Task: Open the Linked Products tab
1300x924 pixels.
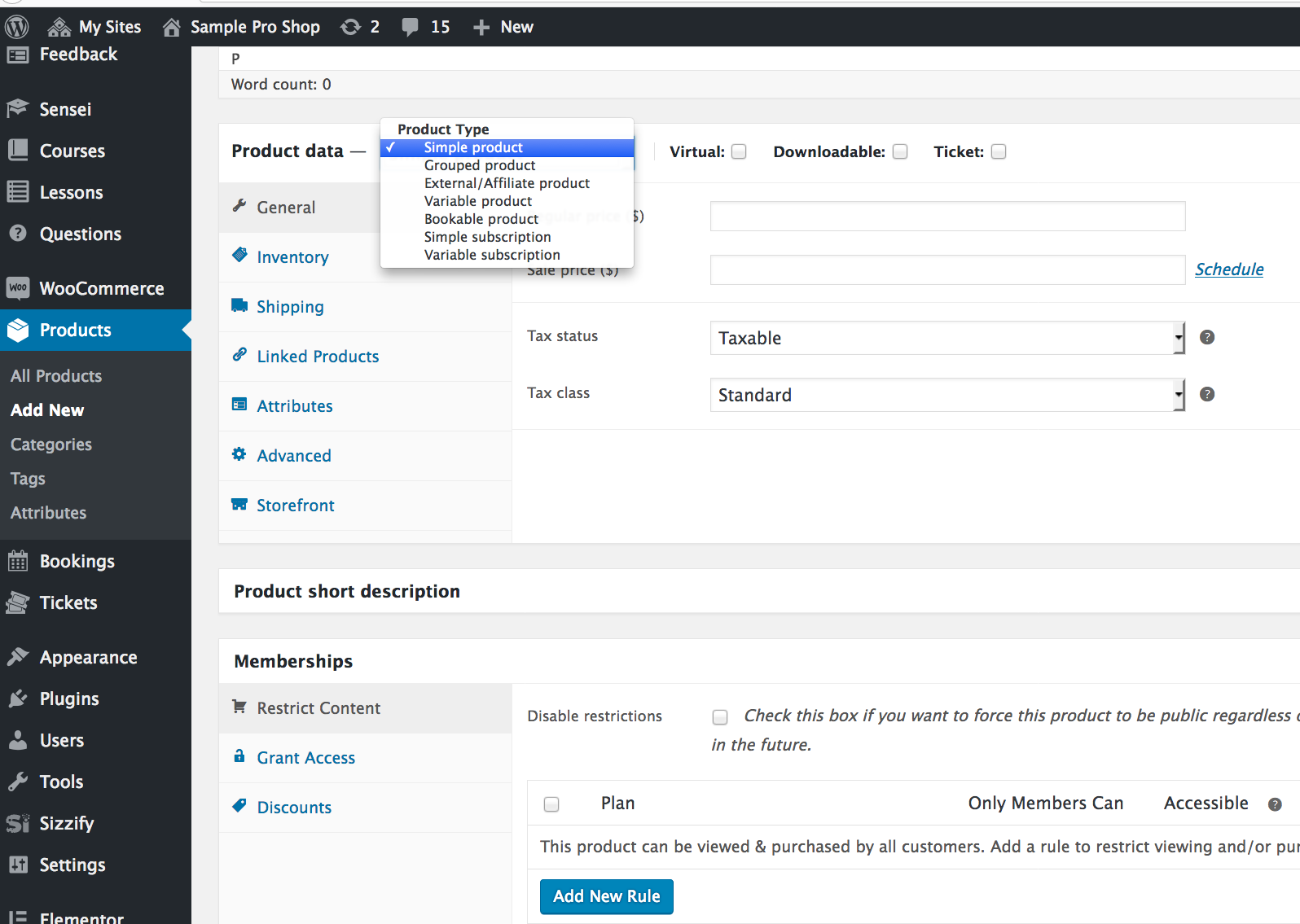Action: [x=365, y=357]
